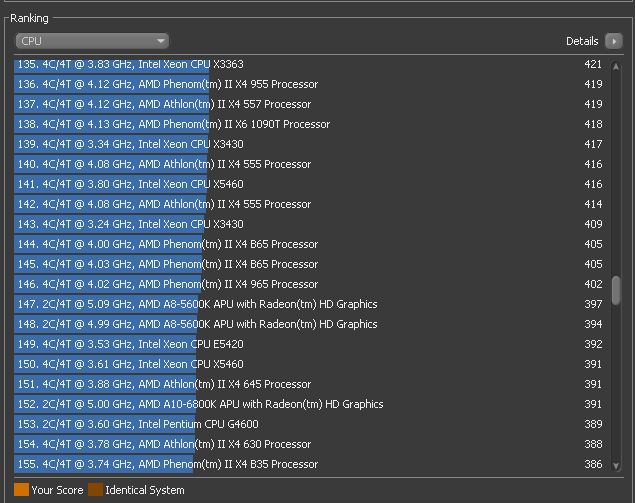Click score 421 in row 135
Viewport: 635px width, 503px height.
tap(593, 64)
